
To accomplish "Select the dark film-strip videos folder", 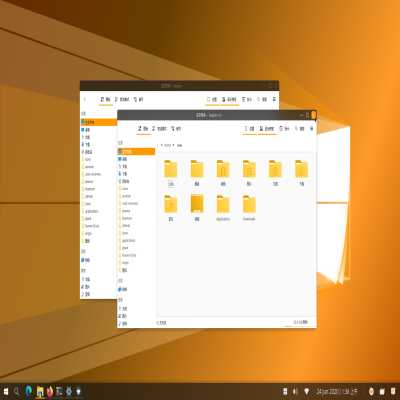I will pos(197,208).
